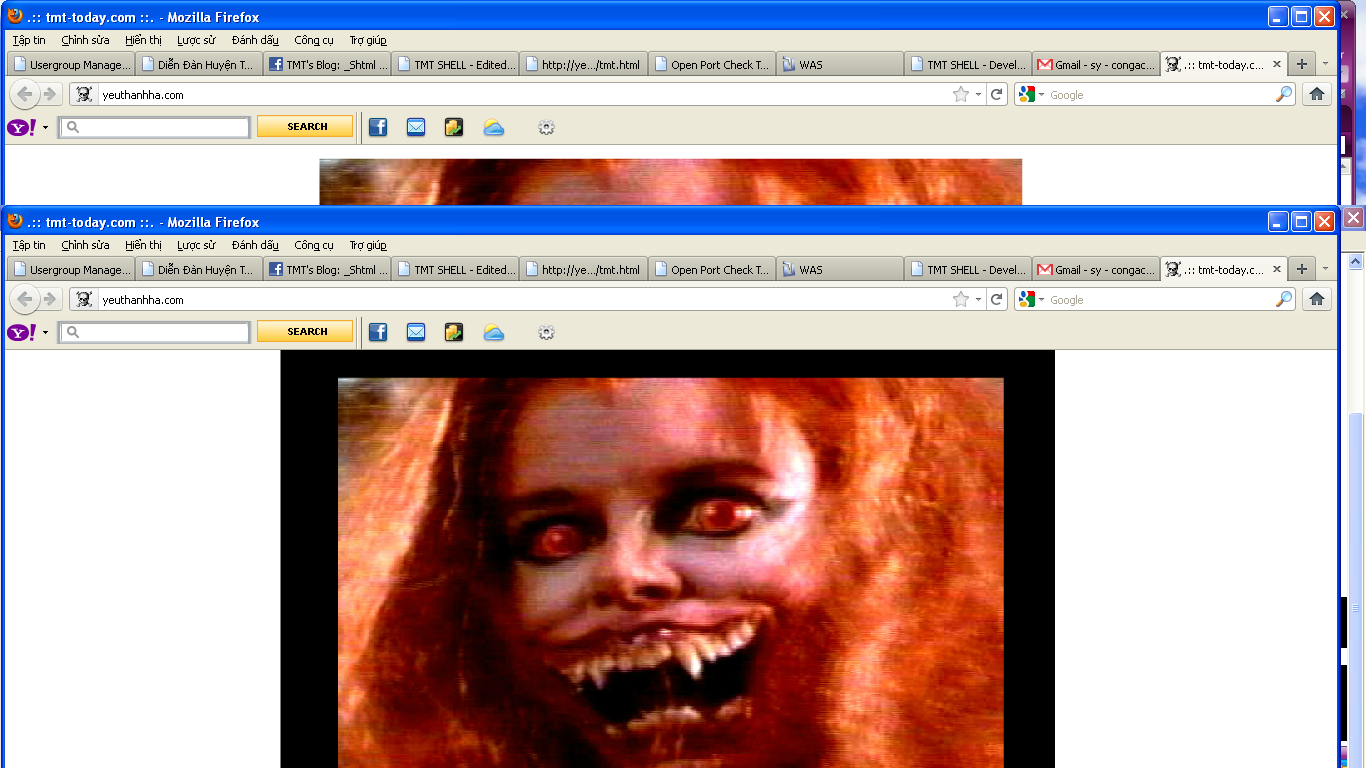This screenshot has width=1366, height=768.
Task: Open Yahoo toolbar settings gear in front window
Action: [546, 332]
